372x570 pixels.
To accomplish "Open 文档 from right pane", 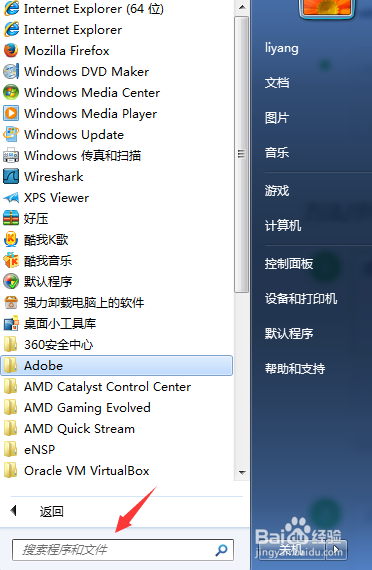I will (x=277, y=83).
